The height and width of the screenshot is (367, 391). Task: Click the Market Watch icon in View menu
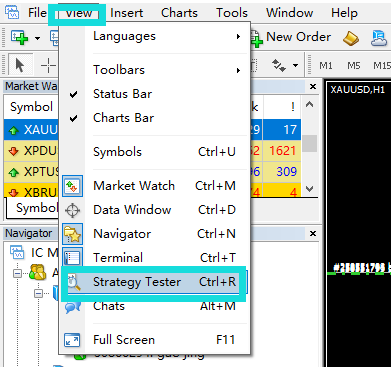click(72, 186)
